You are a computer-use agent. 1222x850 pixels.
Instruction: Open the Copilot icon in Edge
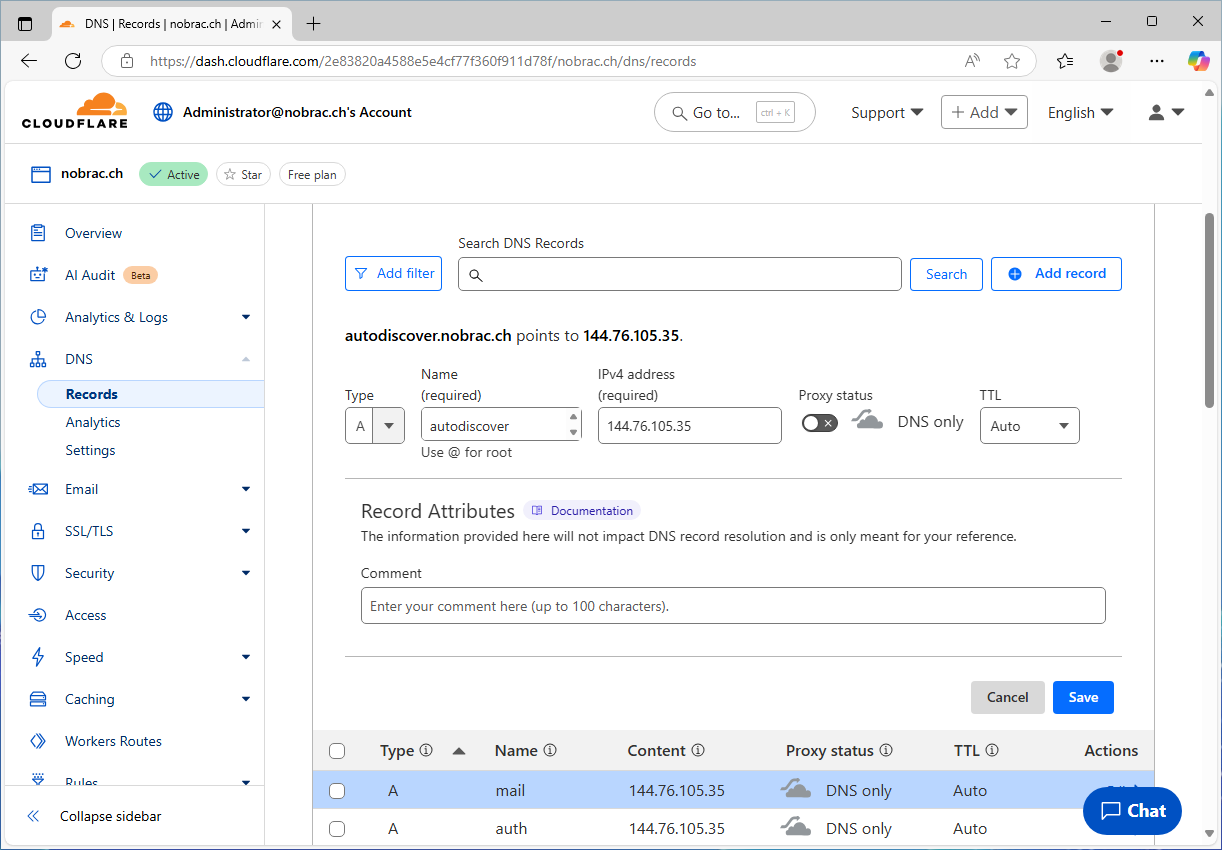[x=1198, y=61]
